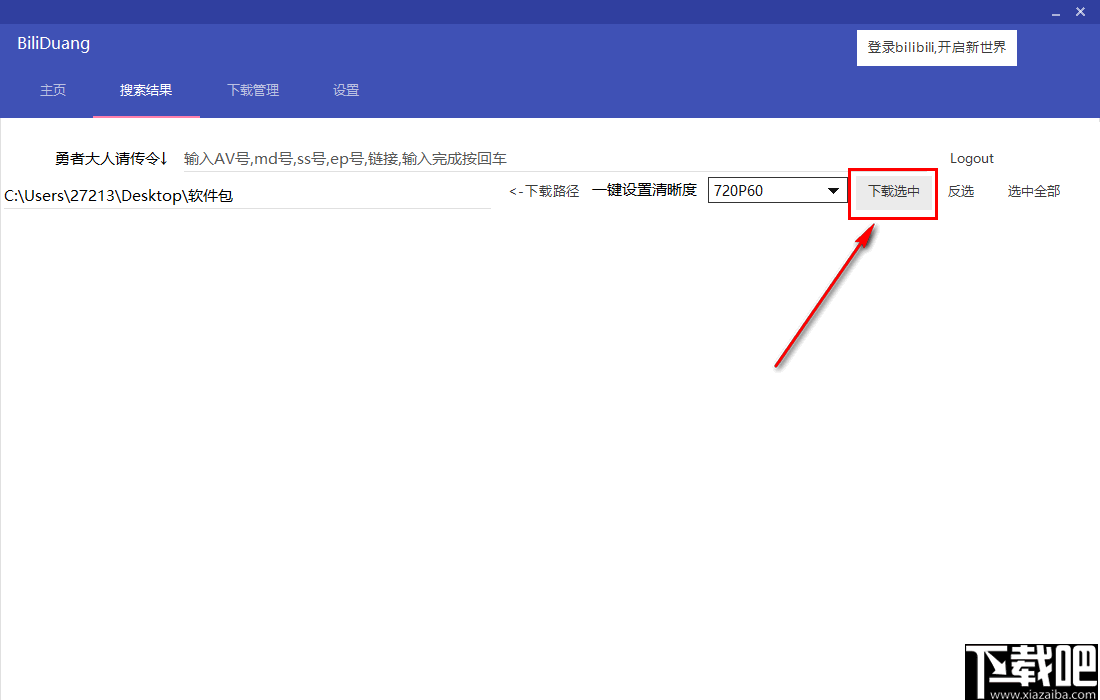Screen dimensions: 1100x700
Task: Switch to the 主页 tab
Action: 53,90
